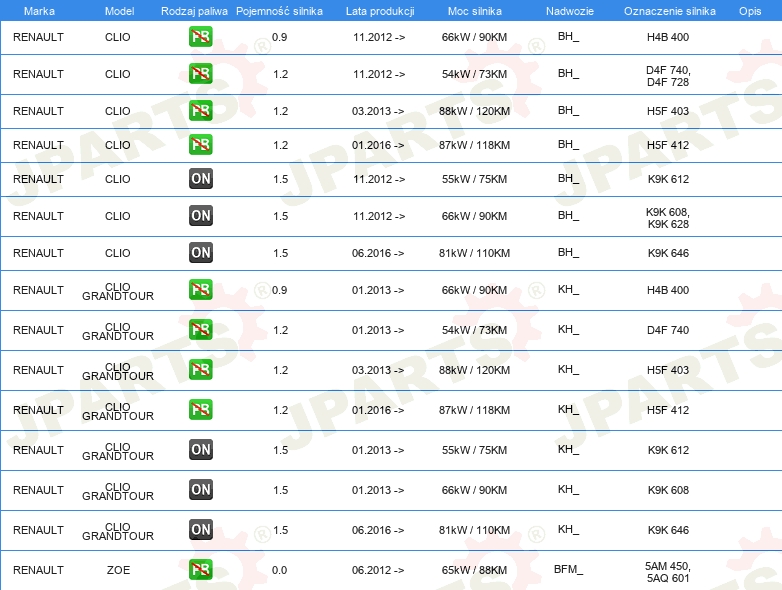Click petrol icon in Clio BH_ H5F 412 row
Screen dimensions: 782x590
pyautogui.click(x=200, y=144)
